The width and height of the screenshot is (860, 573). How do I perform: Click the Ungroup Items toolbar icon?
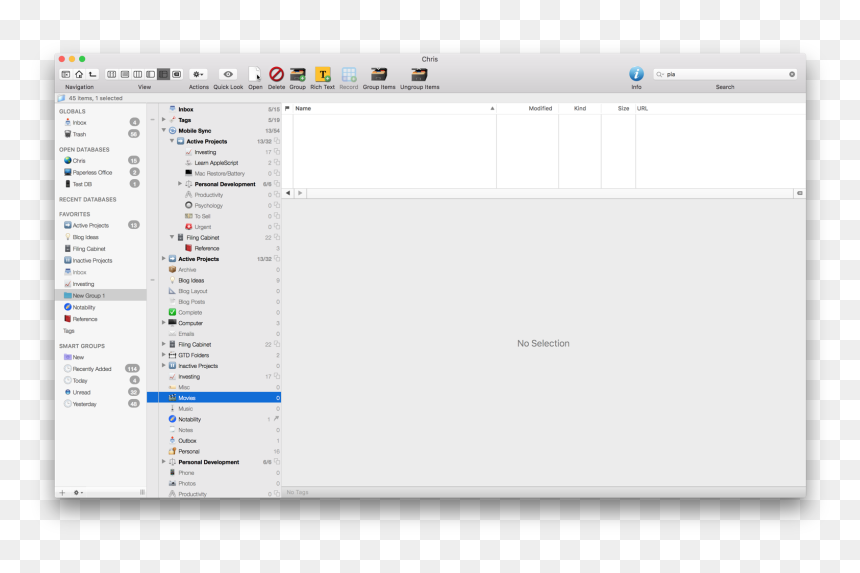tap(419, 74)
